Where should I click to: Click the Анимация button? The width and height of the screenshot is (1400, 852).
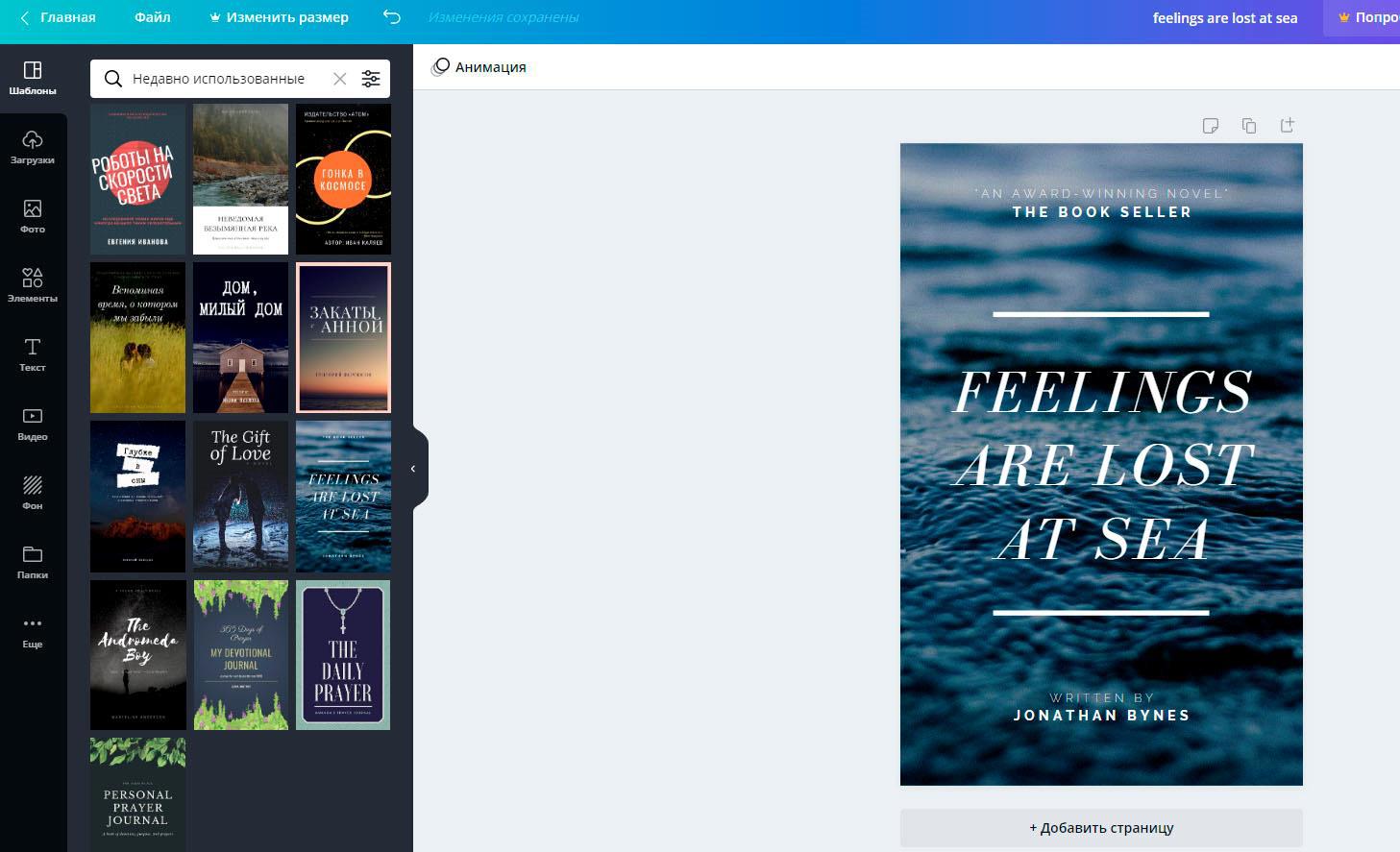(x=479, y=67)
